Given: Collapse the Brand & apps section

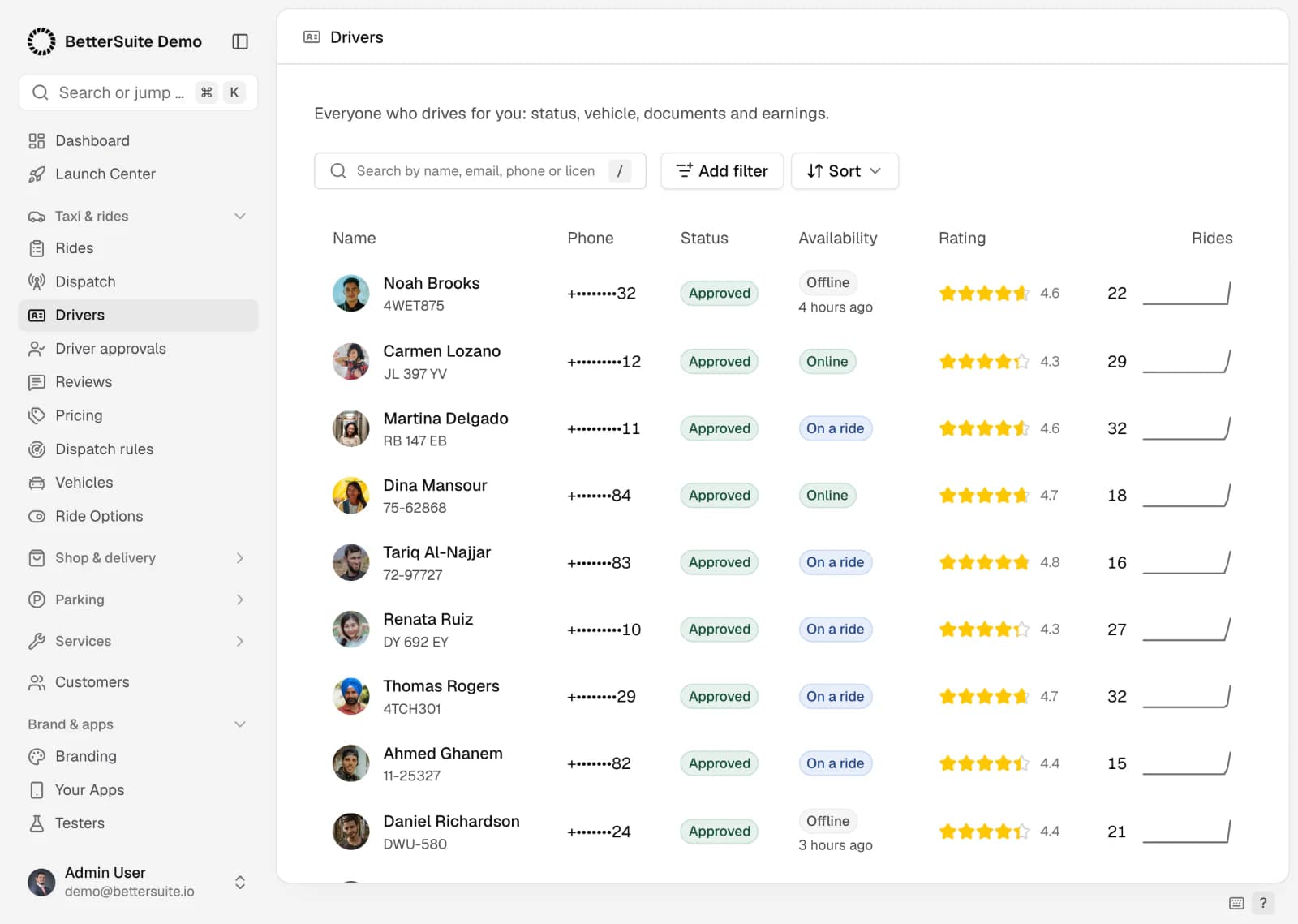Looking at the screenshot, I should coord(240,724).
